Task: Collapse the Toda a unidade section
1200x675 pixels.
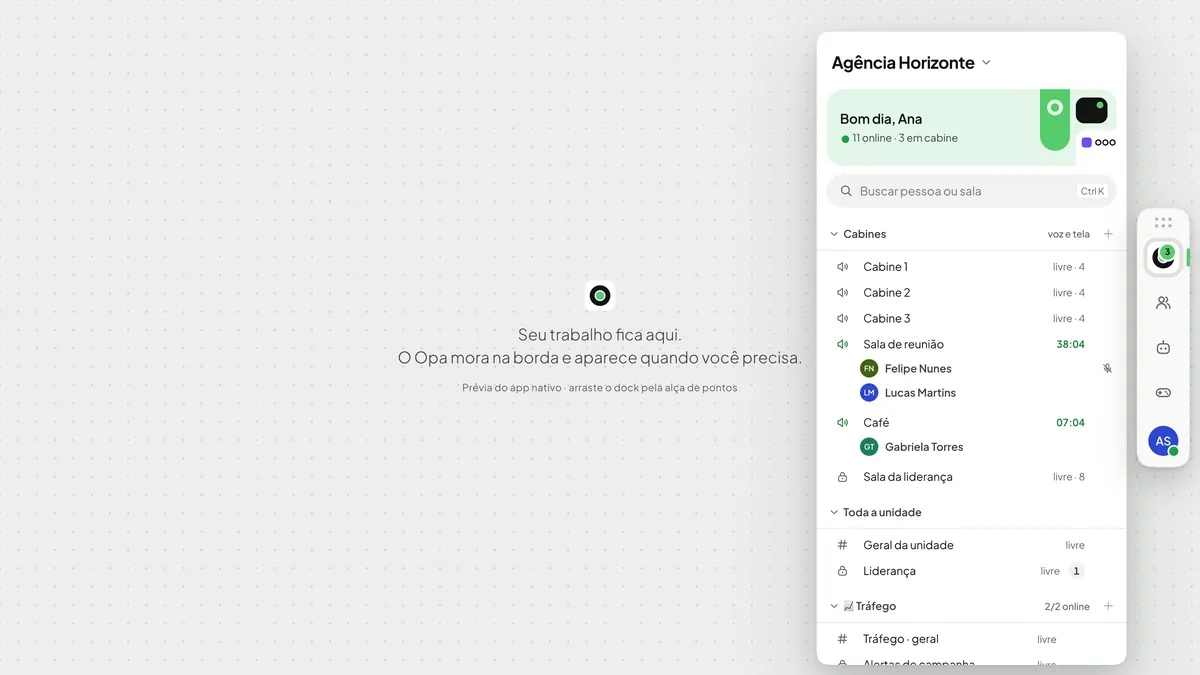Action: [876, 512]
